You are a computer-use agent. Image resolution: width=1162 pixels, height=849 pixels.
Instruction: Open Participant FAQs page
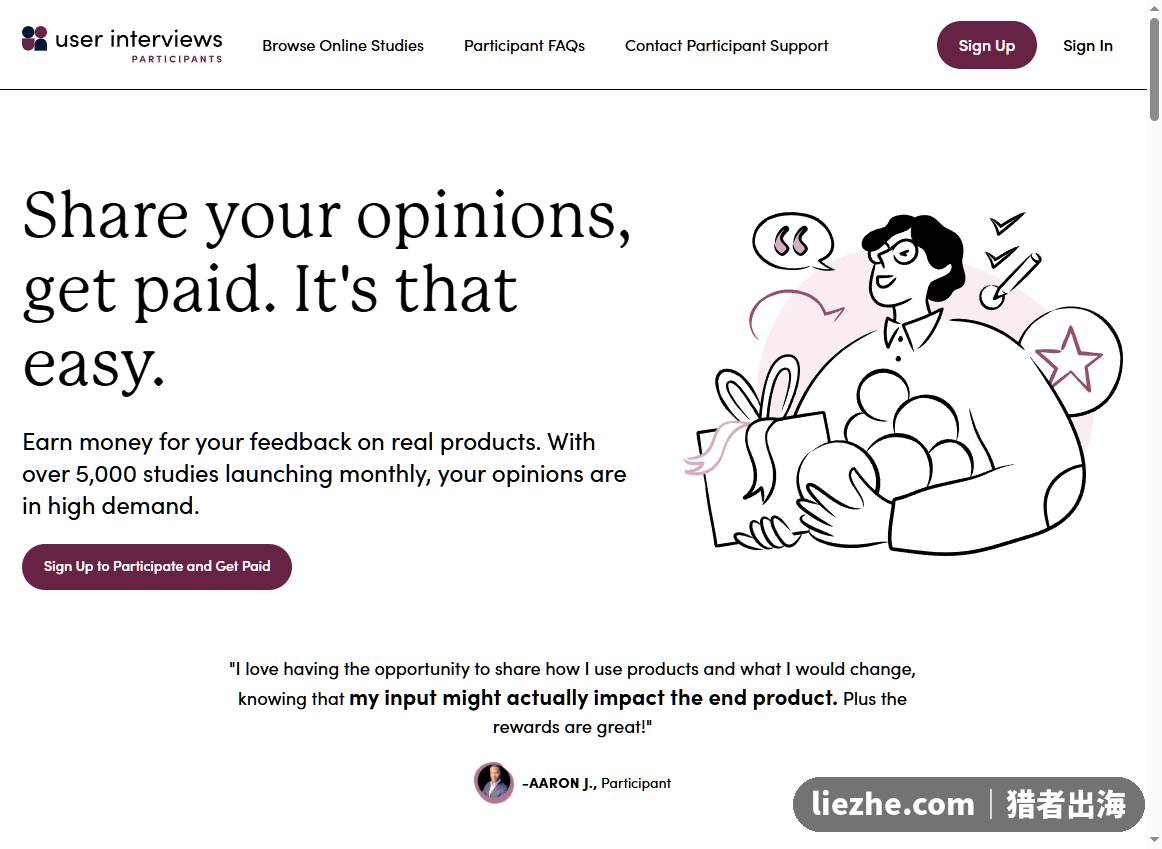coord(524,46)
